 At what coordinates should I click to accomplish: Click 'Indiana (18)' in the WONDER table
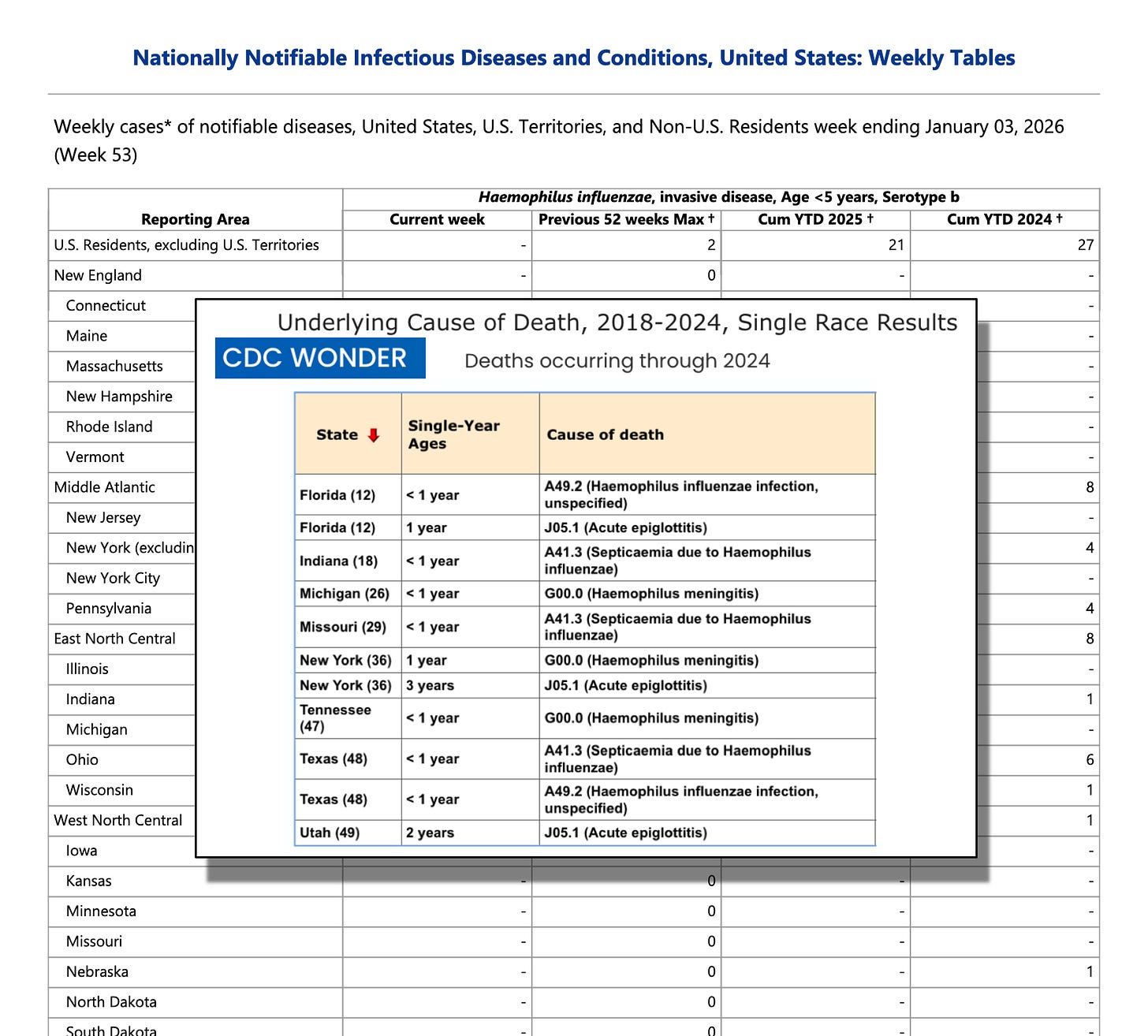338,561
